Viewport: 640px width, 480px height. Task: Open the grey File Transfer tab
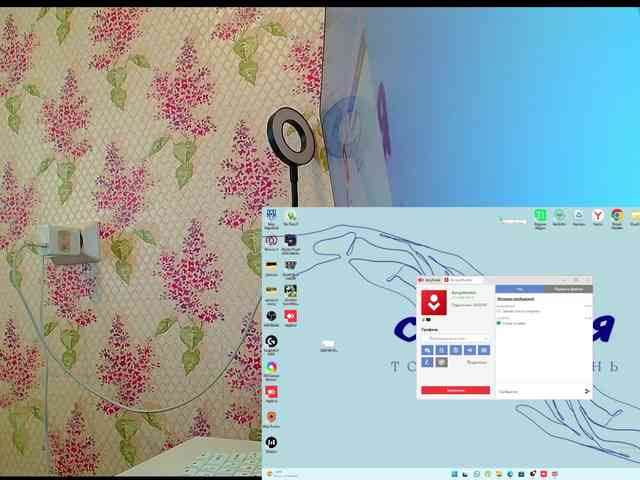tap(568, 289)
